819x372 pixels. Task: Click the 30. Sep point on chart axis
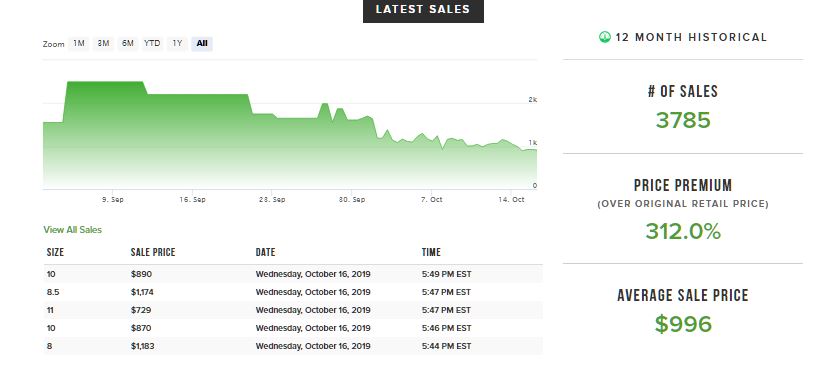352,200
